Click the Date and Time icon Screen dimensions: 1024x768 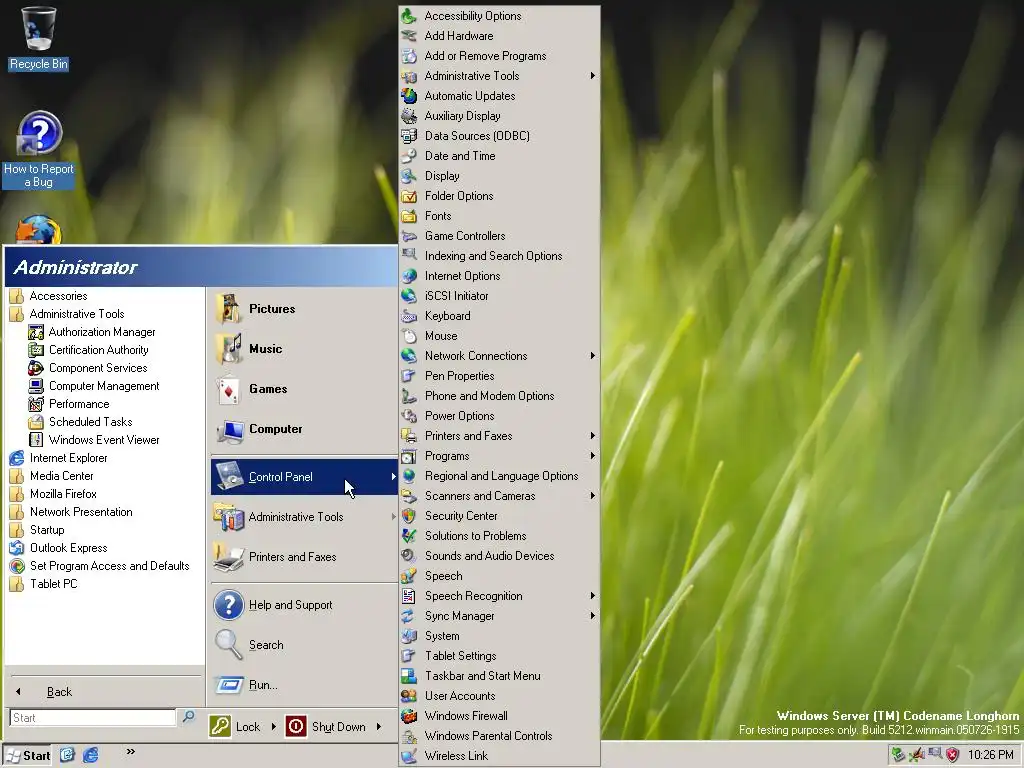tap(409, 156)
